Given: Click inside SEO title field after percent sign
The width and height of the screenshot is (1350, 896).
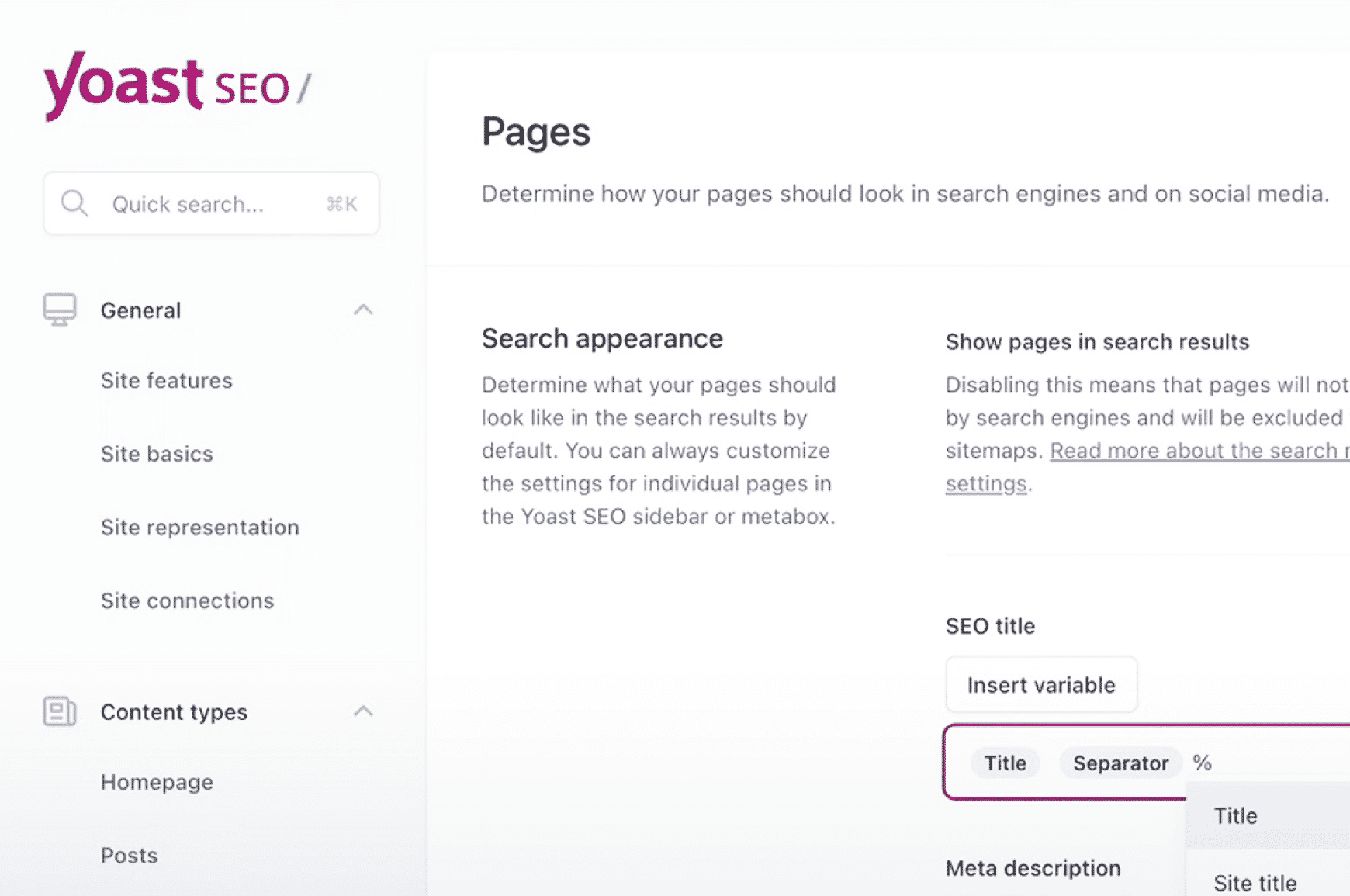Looking at the screenshot, I should pos(1272,763).
